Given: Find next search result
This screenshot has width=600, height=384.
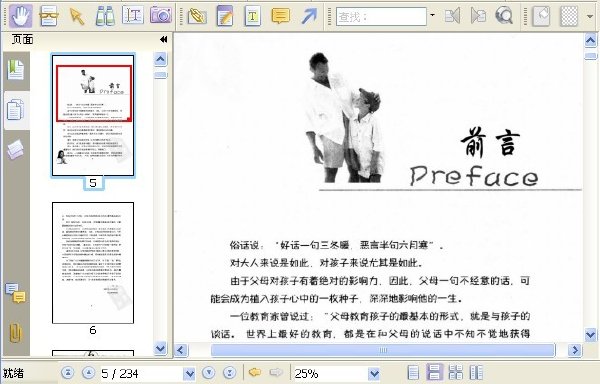Looking at the screenshot, I should pos(478,16).
